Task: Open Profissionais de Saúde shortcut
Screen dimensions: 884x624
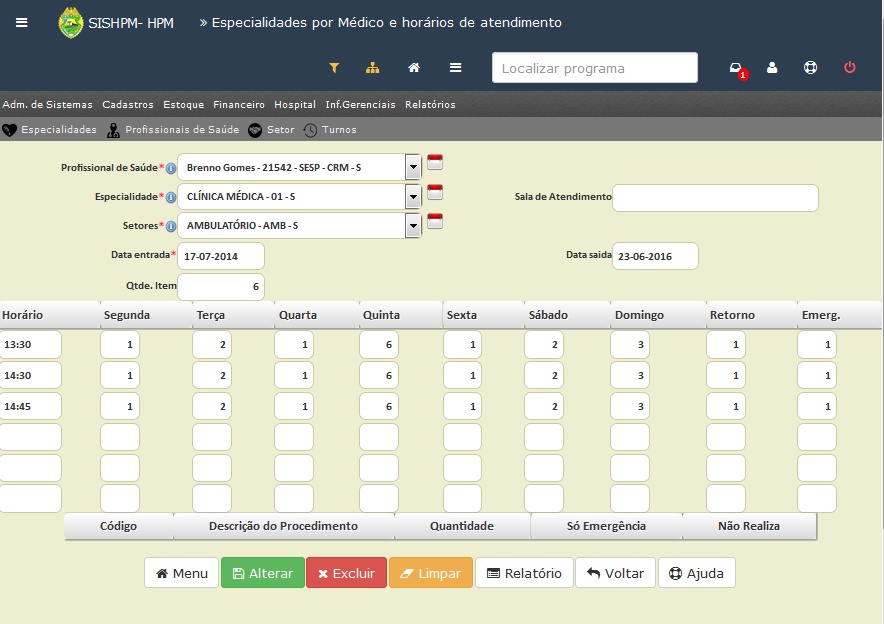Action: 173,130
